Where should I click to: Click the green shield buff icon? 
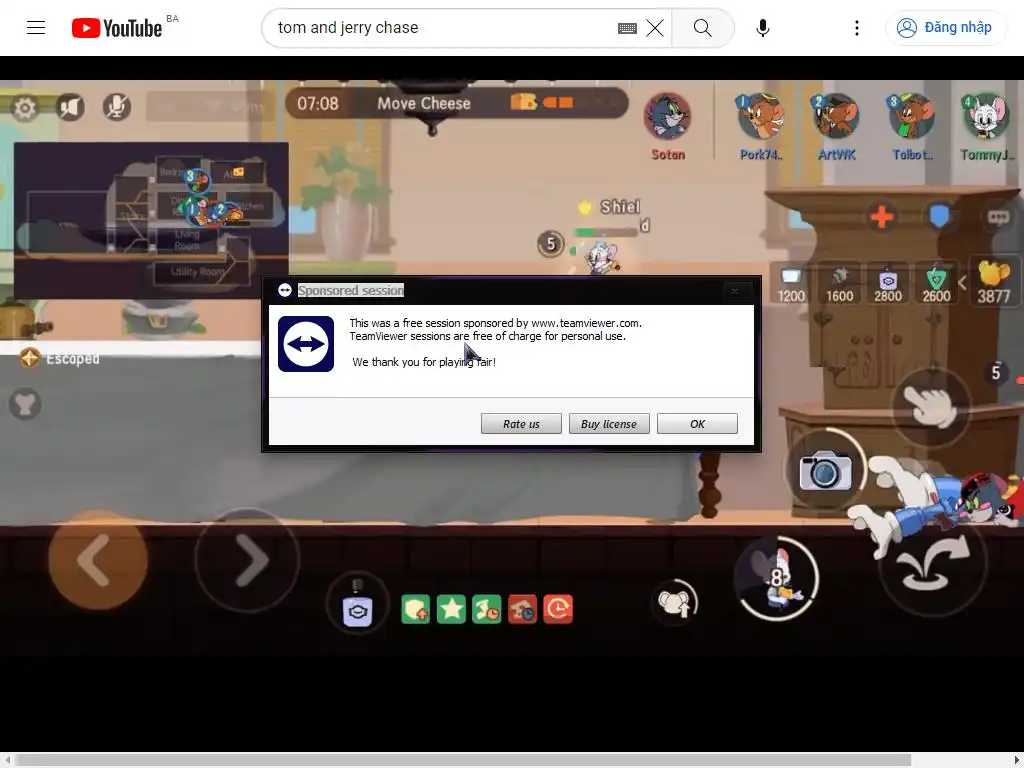pos(415,609)
